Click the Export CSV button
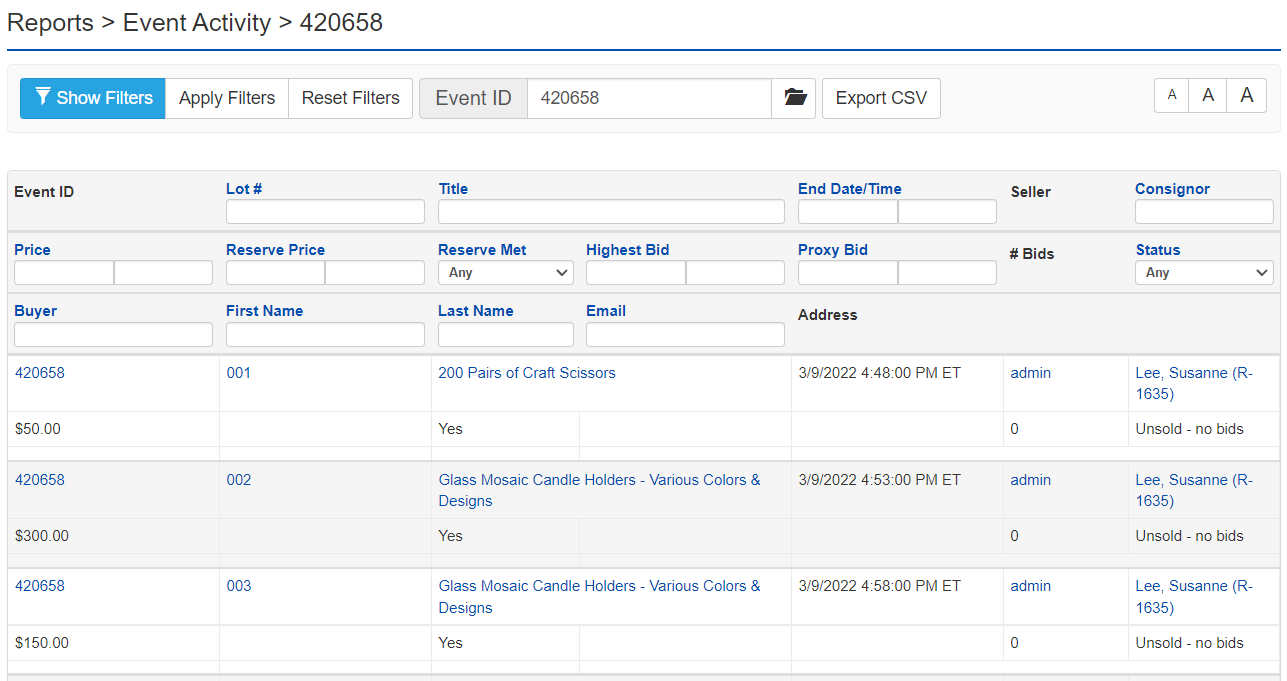This screenshot has height=681, width=1287. pos(881,98)
